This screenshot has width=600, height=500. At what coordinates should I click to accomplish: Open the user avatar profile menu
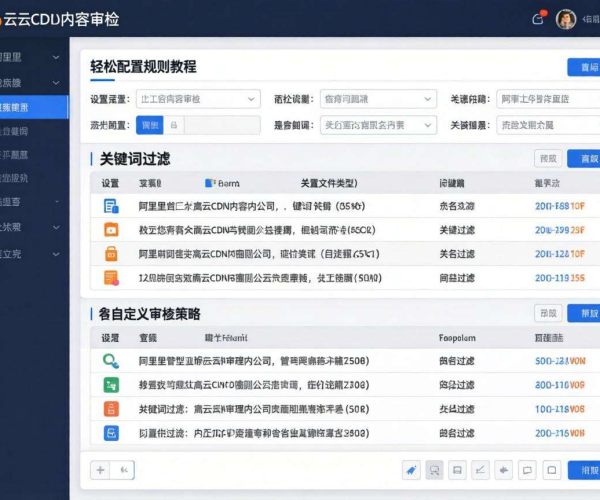[x=566, y=19]
